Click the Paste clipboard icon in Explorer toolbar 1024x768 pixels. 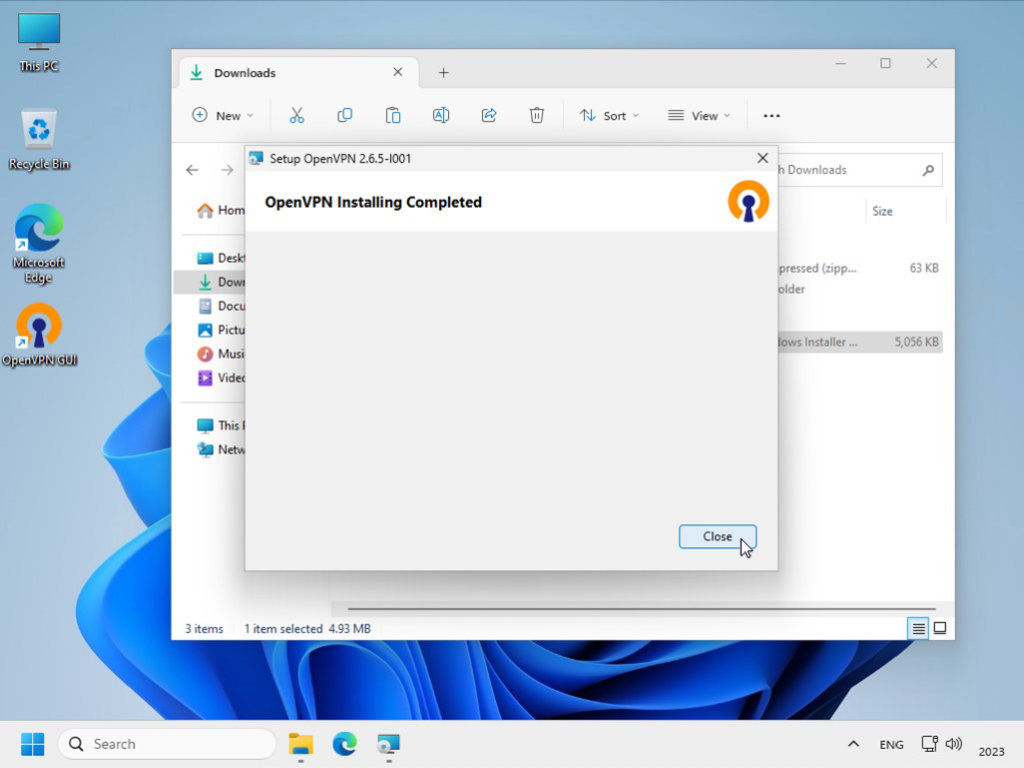click(x=392, y=116)
